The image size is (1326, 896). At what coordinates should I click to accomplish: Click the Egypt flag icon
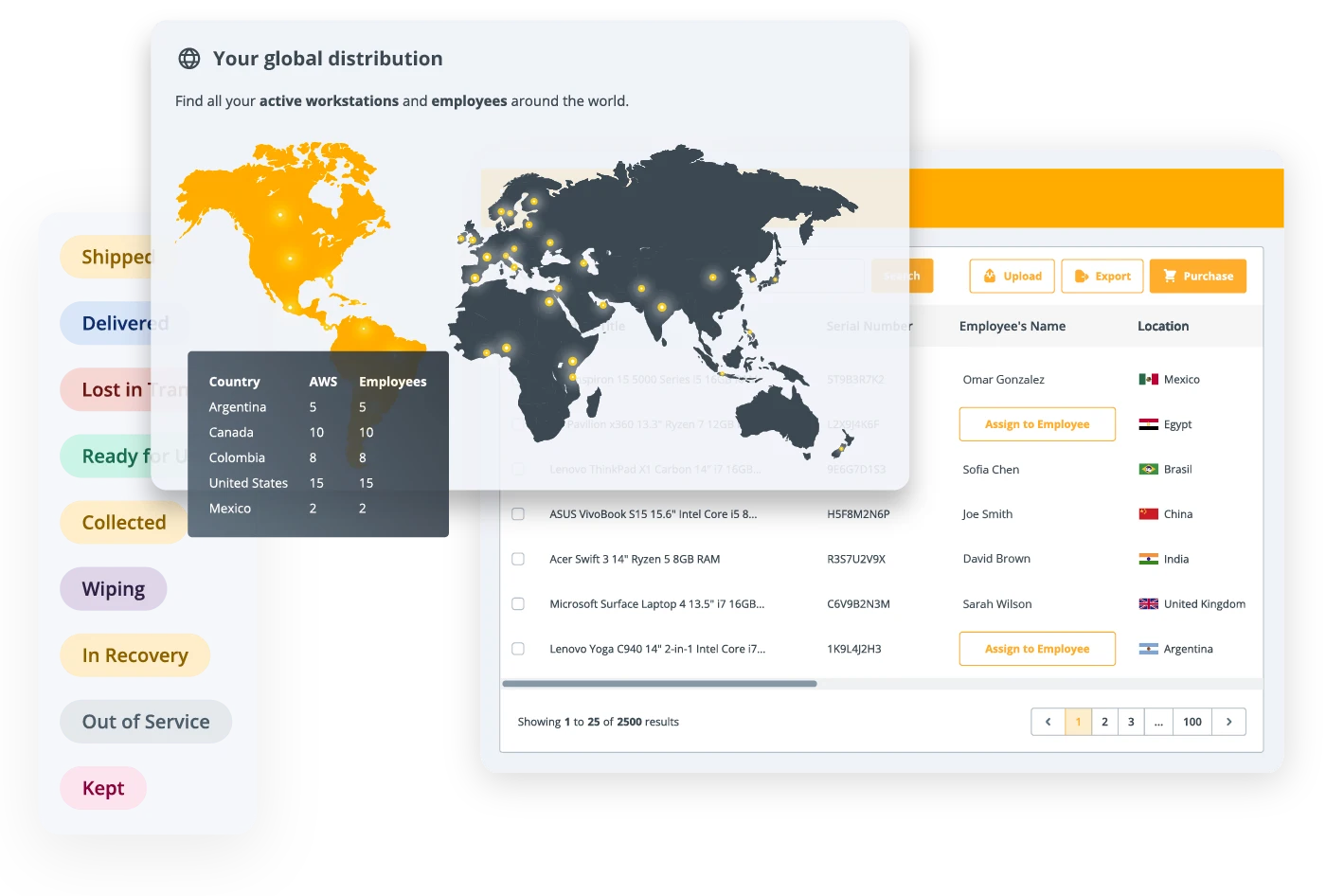click(1148, 424)
